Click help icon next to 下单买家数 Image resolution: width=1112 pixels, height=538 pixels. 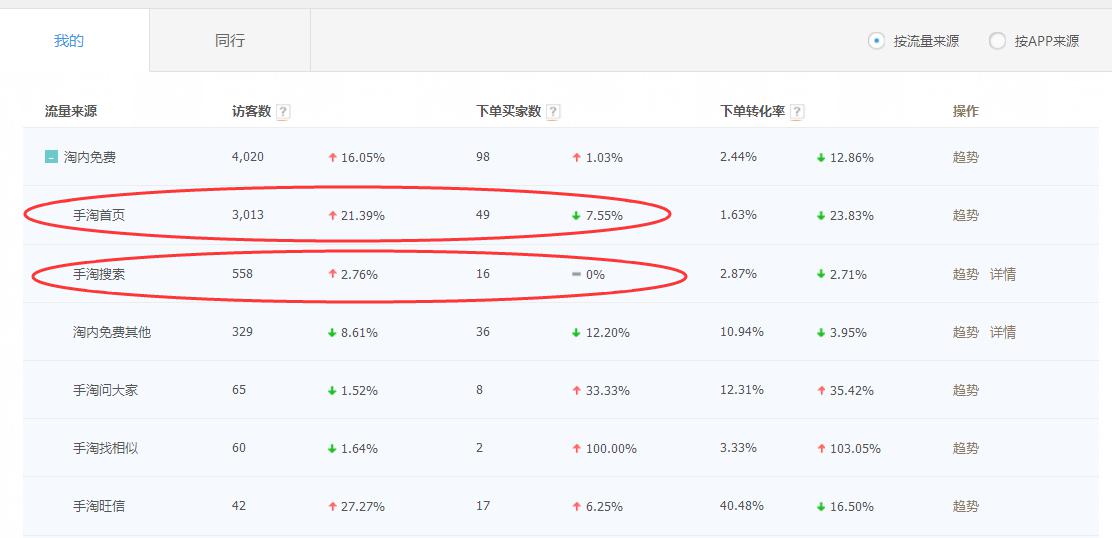pos(553,112)
